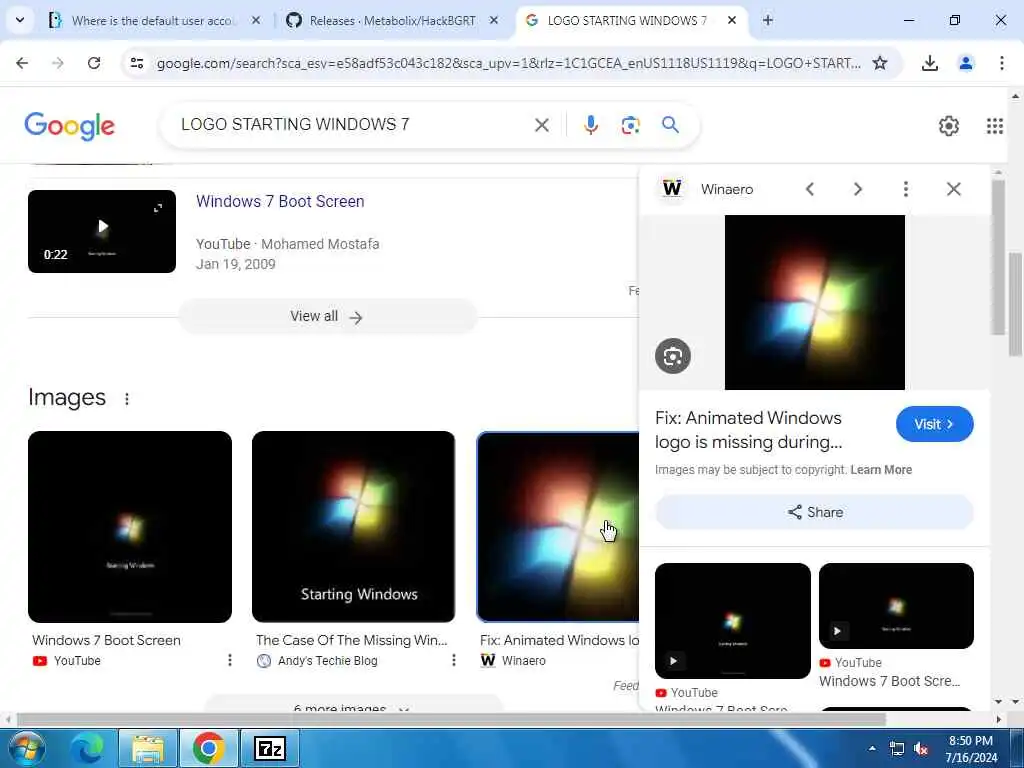The image size is (1024, 768).
Task: Open 7-Zip from the taskbar
Action: [x=270, y=748]
